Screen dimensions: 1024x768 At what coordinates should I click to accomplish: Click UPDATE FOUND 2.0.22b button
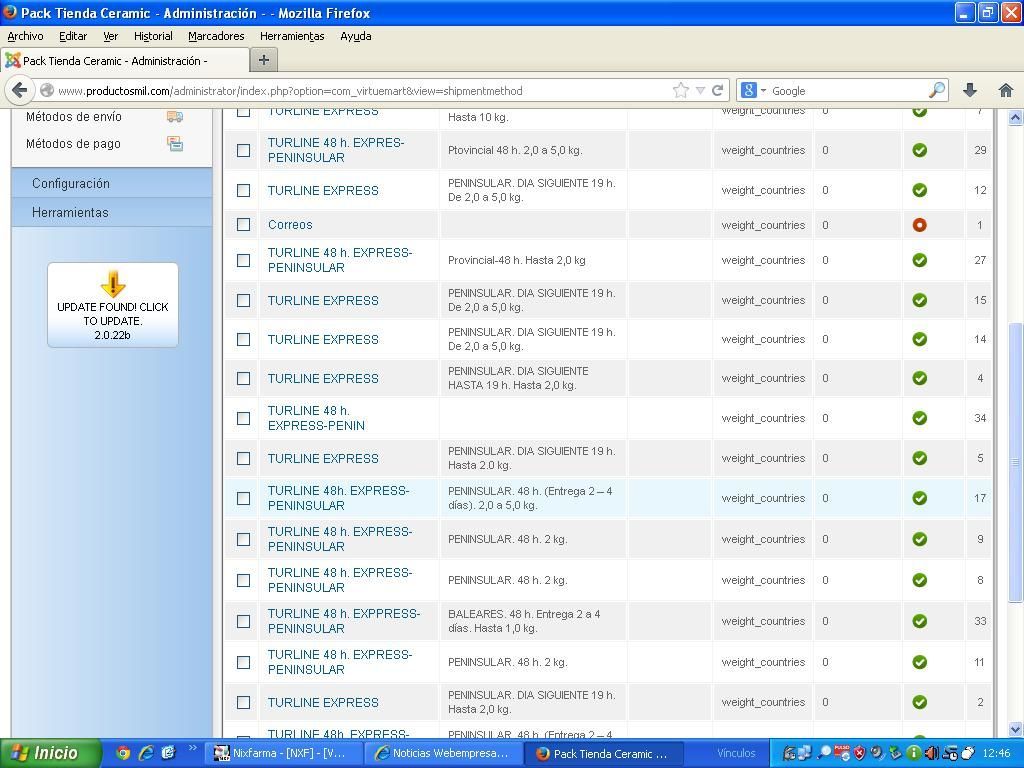(x=113, y=305)
